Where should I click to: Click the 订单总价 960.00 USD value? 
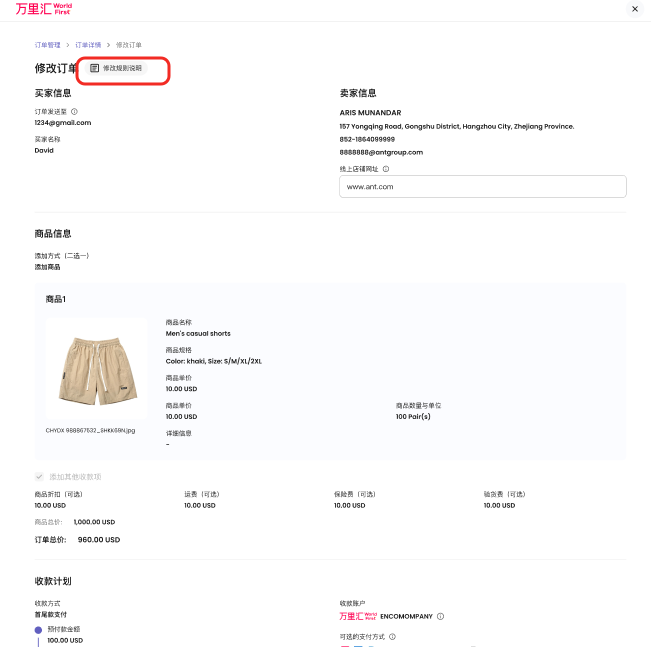98,540
